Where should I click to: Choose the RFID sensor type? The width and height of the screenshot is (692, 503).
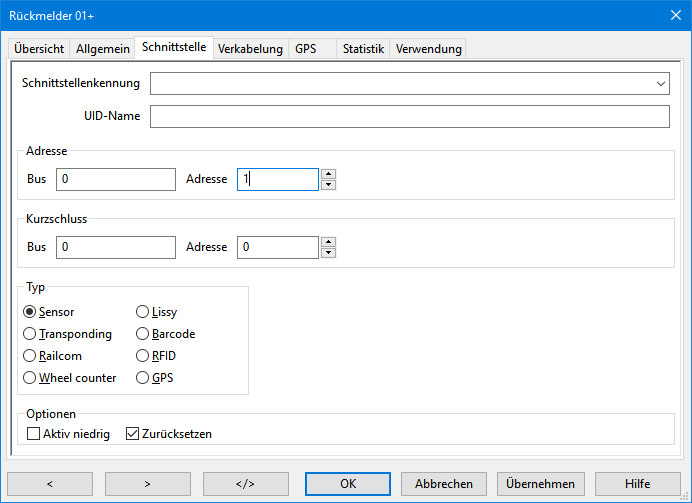(x=143, y=356)
